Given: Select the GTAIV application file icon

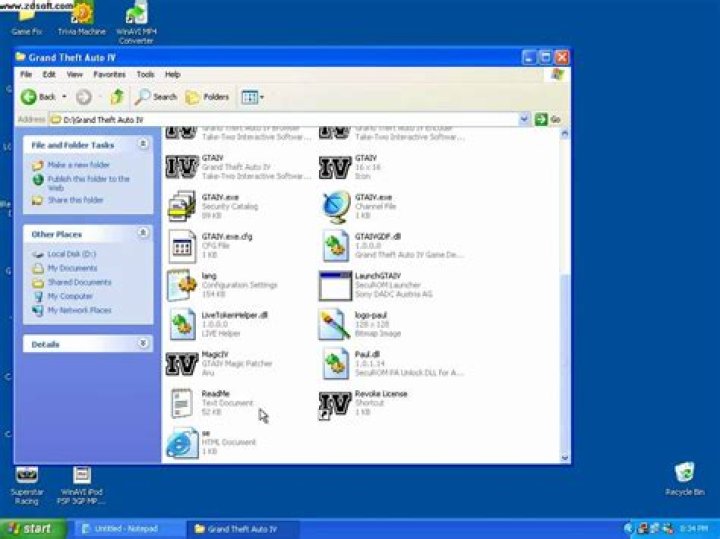Looking at the screenshot, I should coord(182,167).
